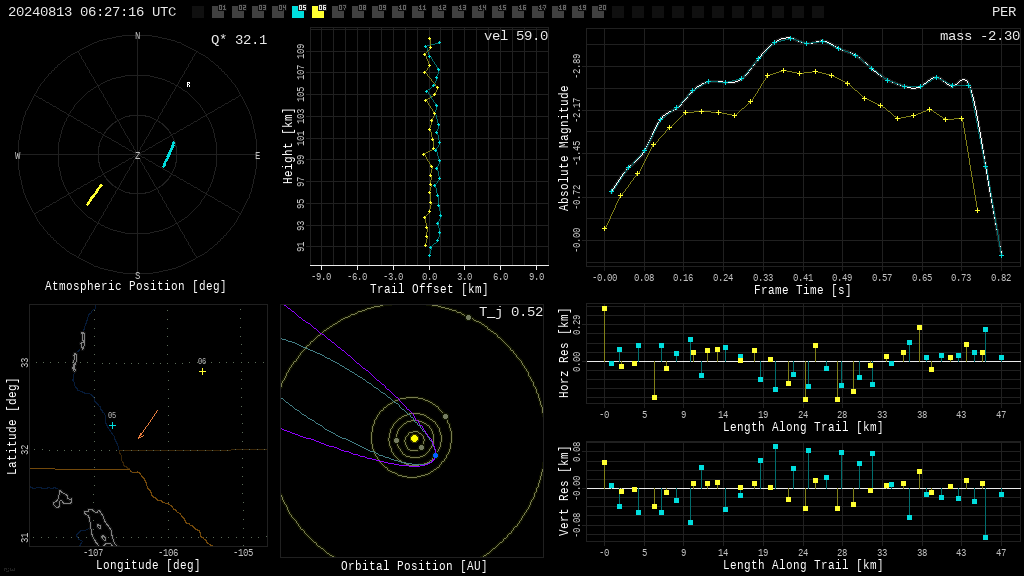Click the cyan trail in atmospheric position plot
The width and height of the screenshot is (1024, 576).
[x=169, y=154]
